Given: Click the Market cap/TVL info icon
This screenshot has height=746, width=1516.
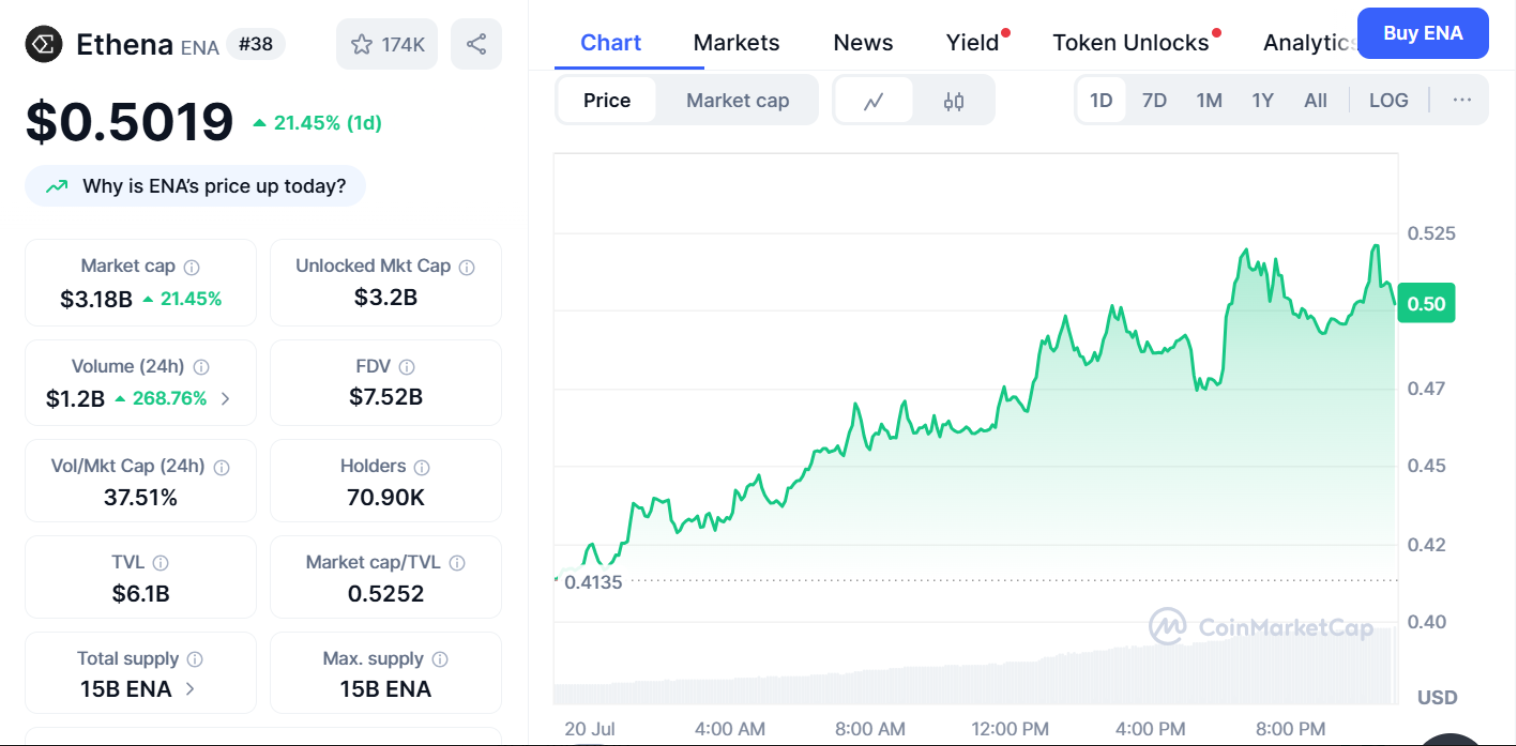Looking at the screenshot, I should click(x=457, y=563).
